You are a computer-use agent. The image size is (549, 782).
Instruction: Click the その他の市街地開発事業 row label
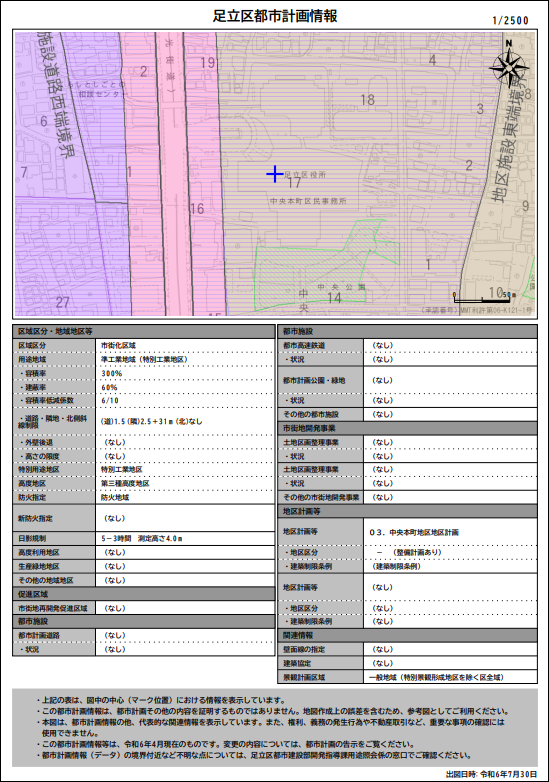click(x=321, y=497)
